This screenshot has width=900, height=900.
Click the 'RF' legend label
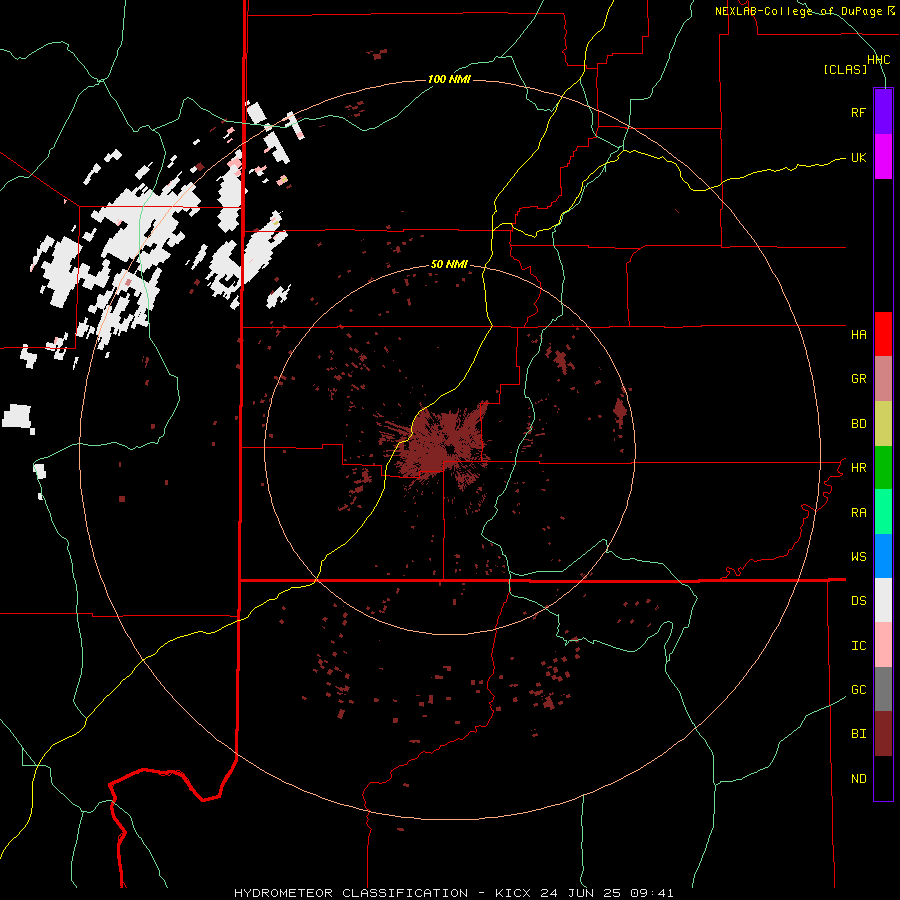click(x=858, y=112)
